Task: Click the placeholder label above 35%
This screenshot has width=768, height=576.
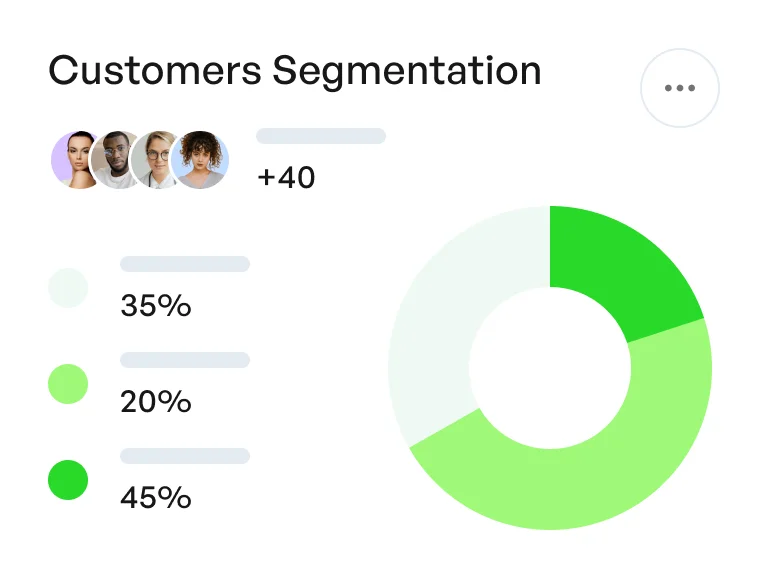Action: 185,264
